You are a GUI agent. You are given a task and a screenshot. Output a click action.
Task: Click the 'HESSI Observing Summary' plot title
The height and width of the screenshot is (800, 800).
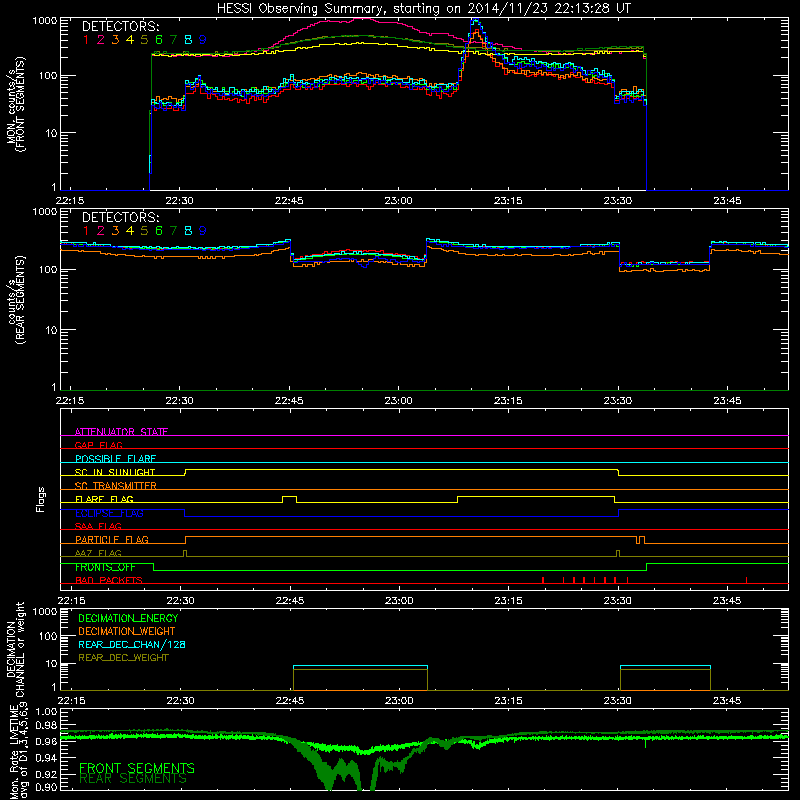pyautogui.click(x=423, y=8)
